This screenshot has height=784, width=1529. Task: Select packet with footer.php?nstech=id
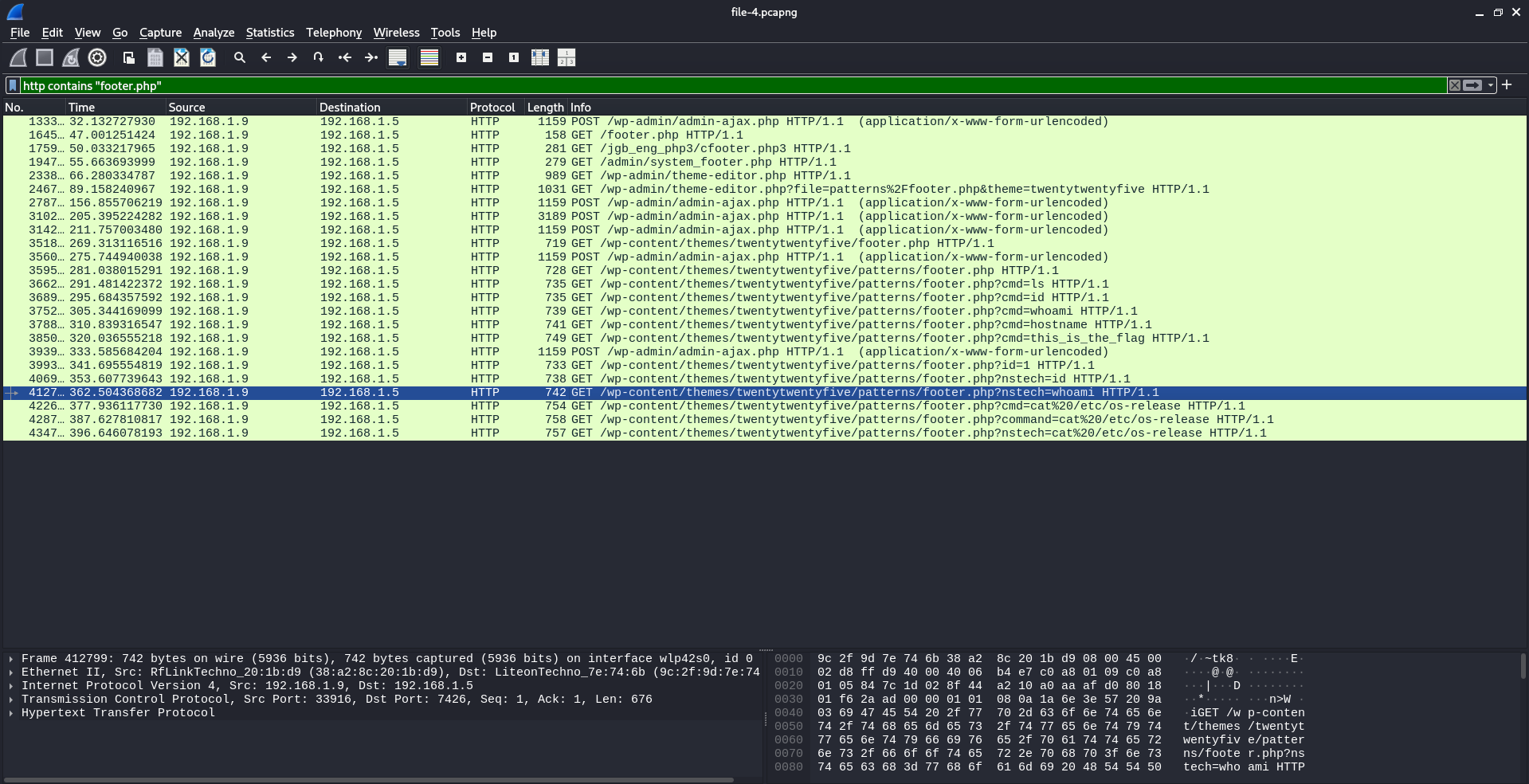click(765, 378)
